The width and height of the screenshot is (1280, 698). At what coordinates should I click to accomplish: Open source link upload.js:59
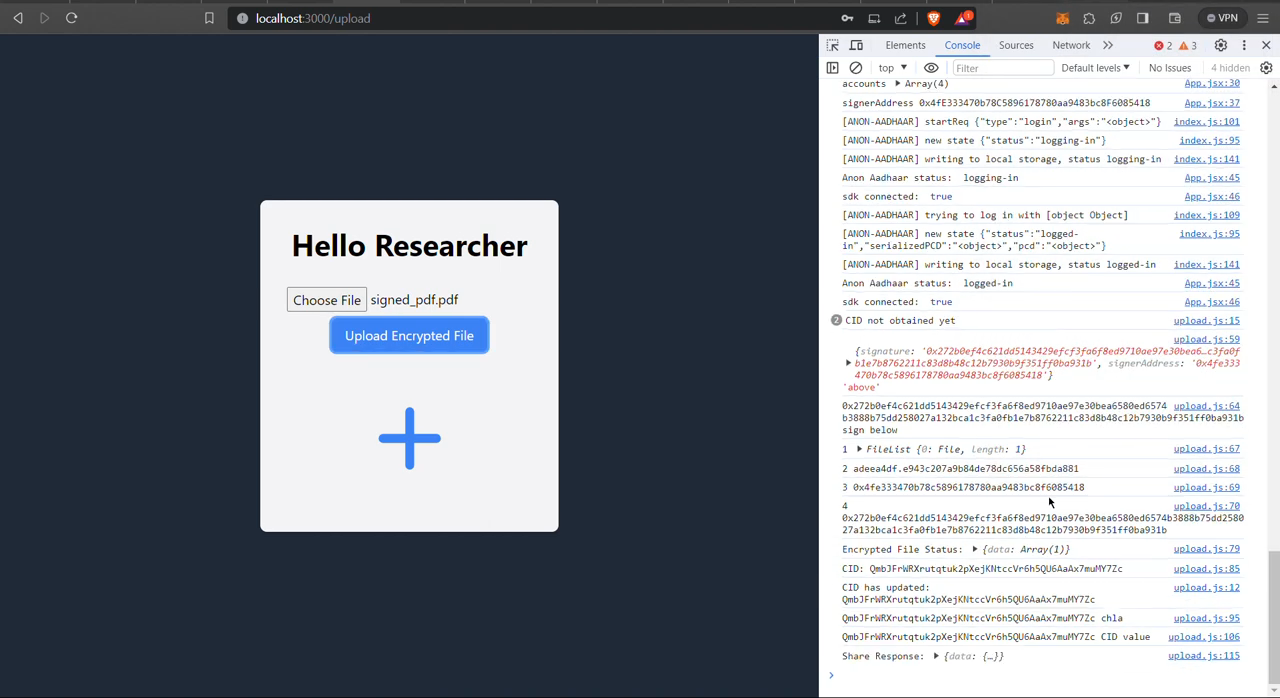(1206, 340)
